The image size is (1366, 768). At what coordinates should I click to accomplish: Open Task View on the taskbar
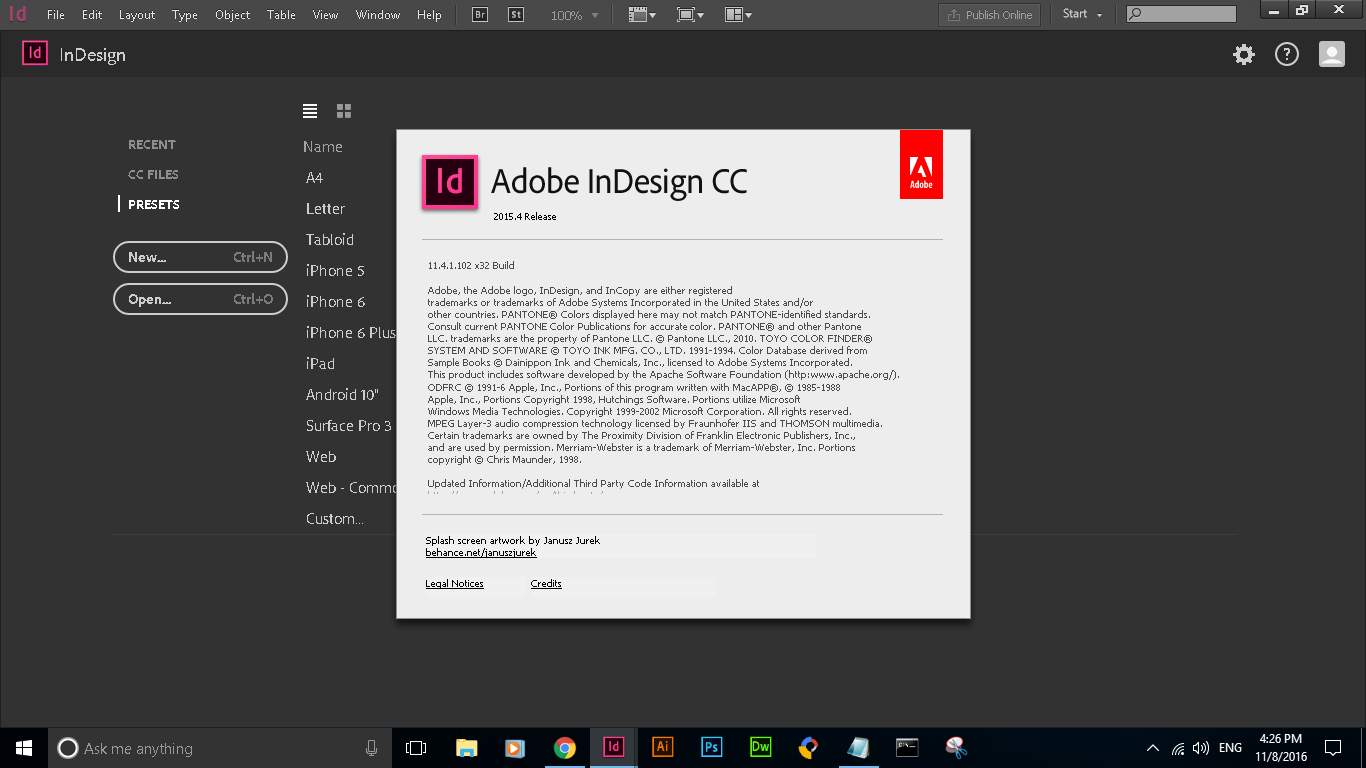[x=416, y=747]
